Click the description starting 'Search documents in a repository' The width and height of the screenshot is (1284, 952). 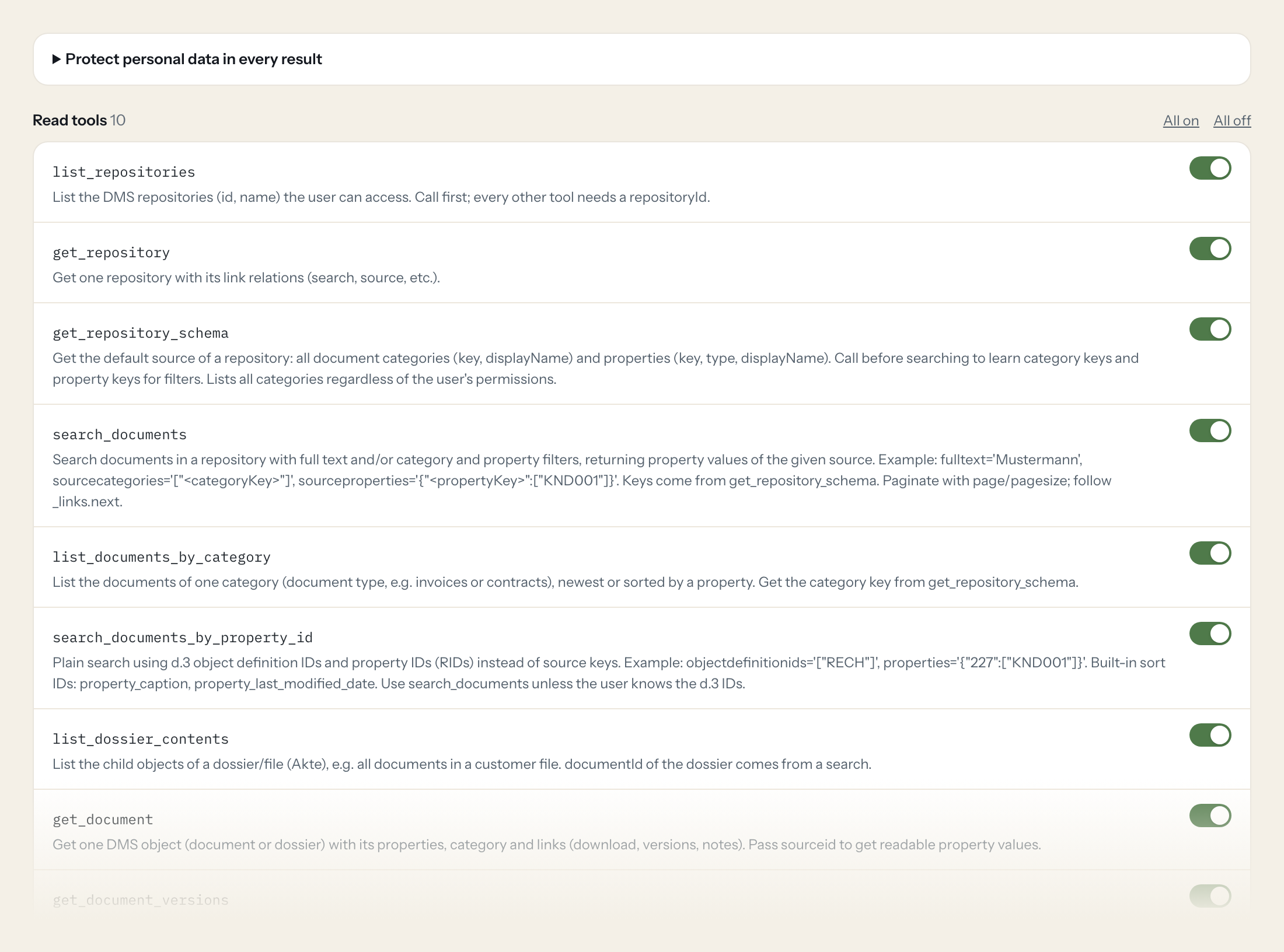[582, 481]
